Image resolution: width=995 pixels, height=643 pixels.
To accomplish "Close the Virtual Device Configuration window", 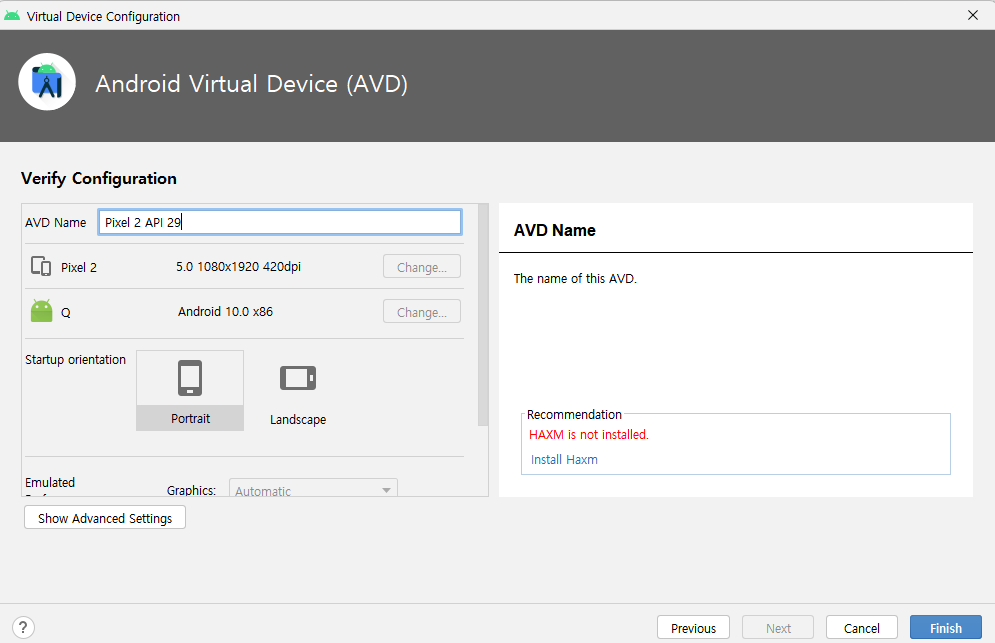I will point(973,15).
